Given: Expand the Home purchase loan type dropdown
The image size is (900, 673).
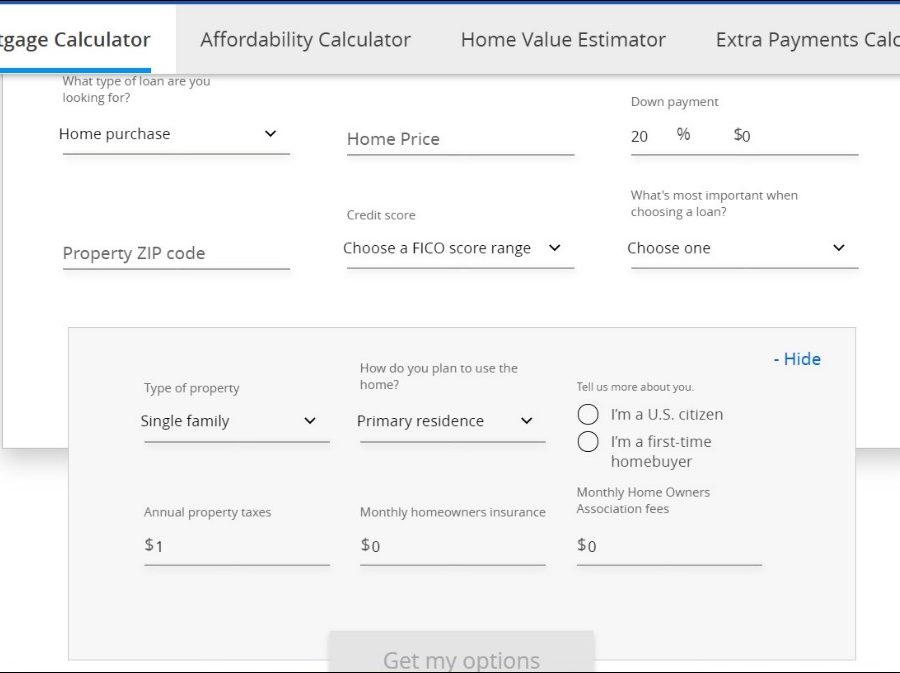Looking at the screenshot, I should pos(173,134).
